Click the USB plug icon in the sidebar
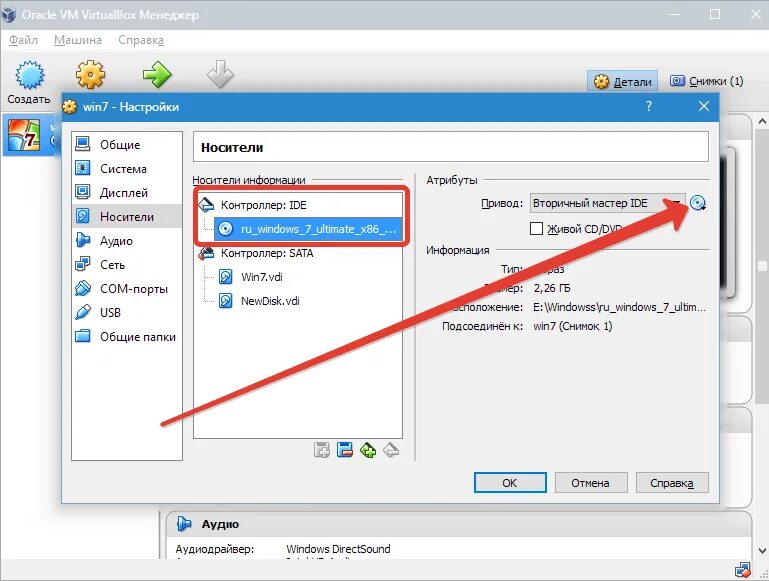The width and height of the screenshot is (769, 581). 83,312
